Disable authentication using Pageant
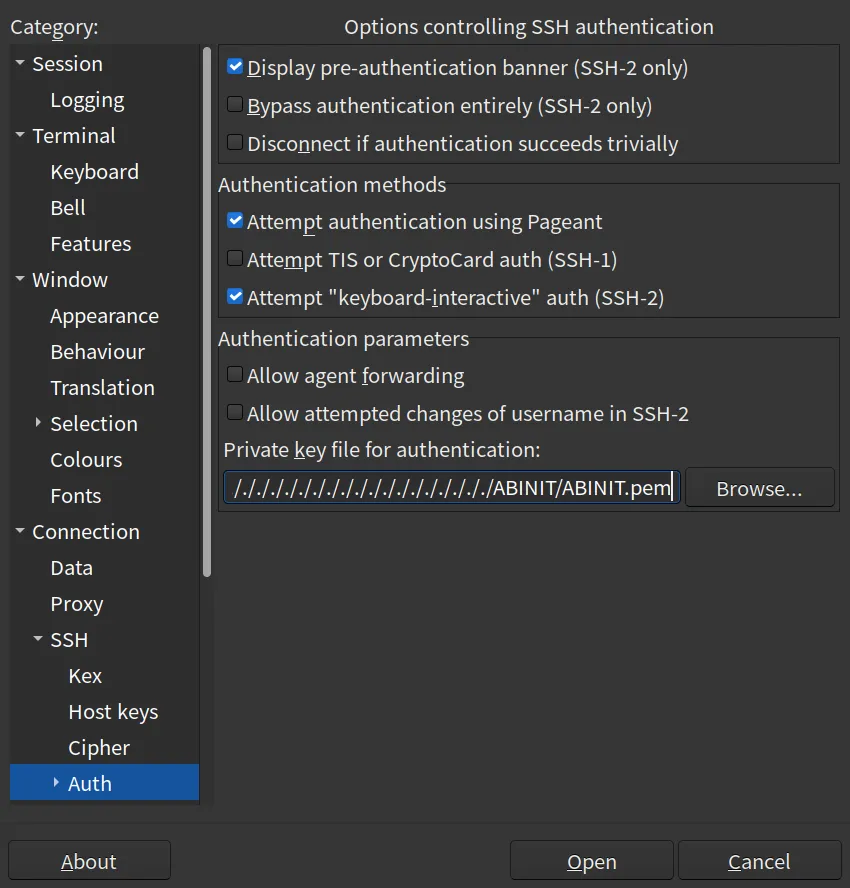Viewport: 850px width, 888px height. [233, 221]
